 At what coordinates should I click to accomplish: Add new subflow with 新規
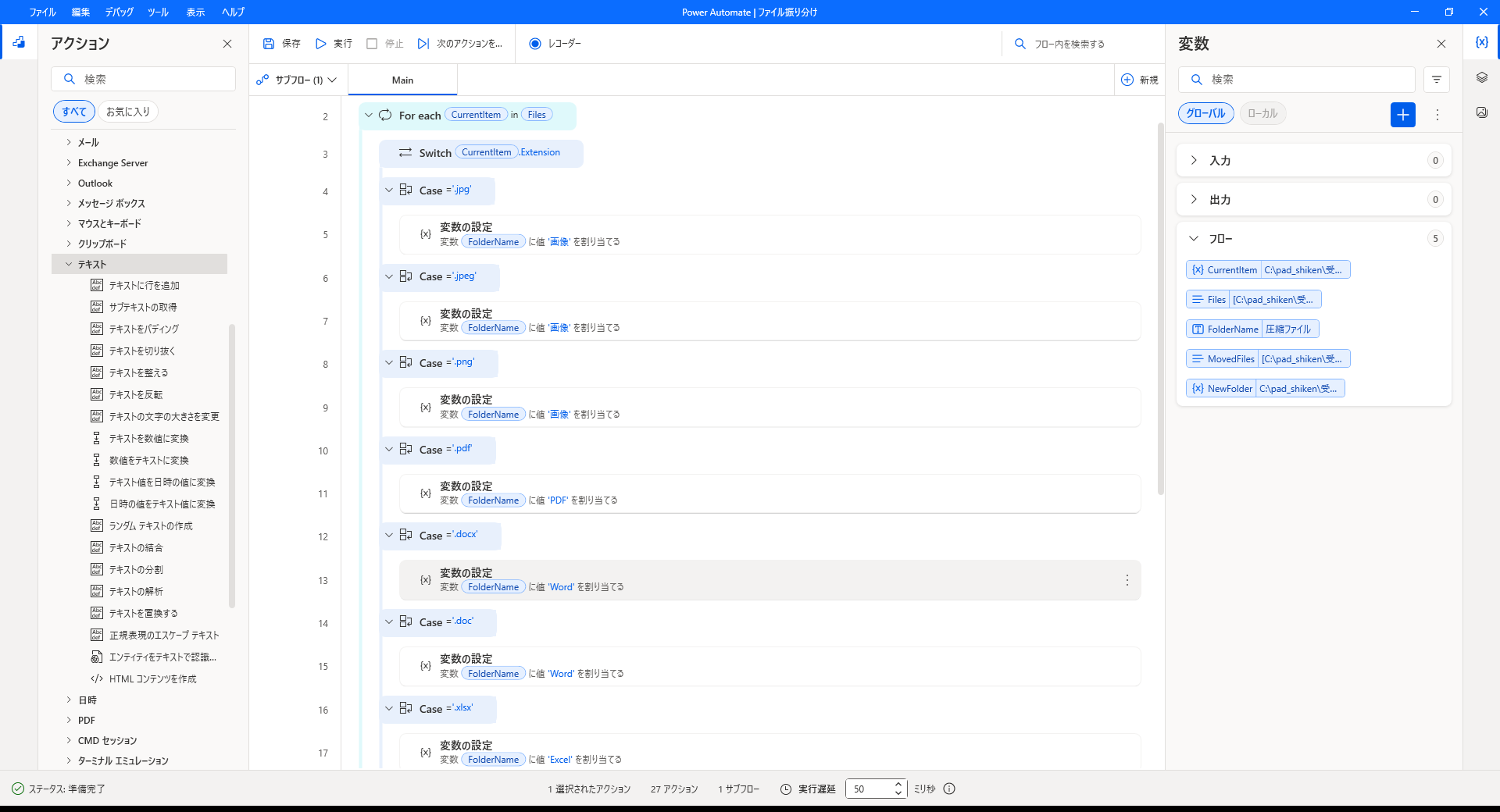pos(1140,80)
